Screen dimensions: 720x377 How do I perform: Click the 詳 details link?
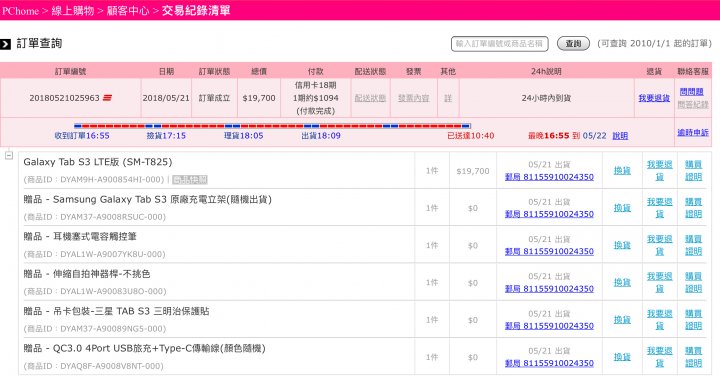448,98
